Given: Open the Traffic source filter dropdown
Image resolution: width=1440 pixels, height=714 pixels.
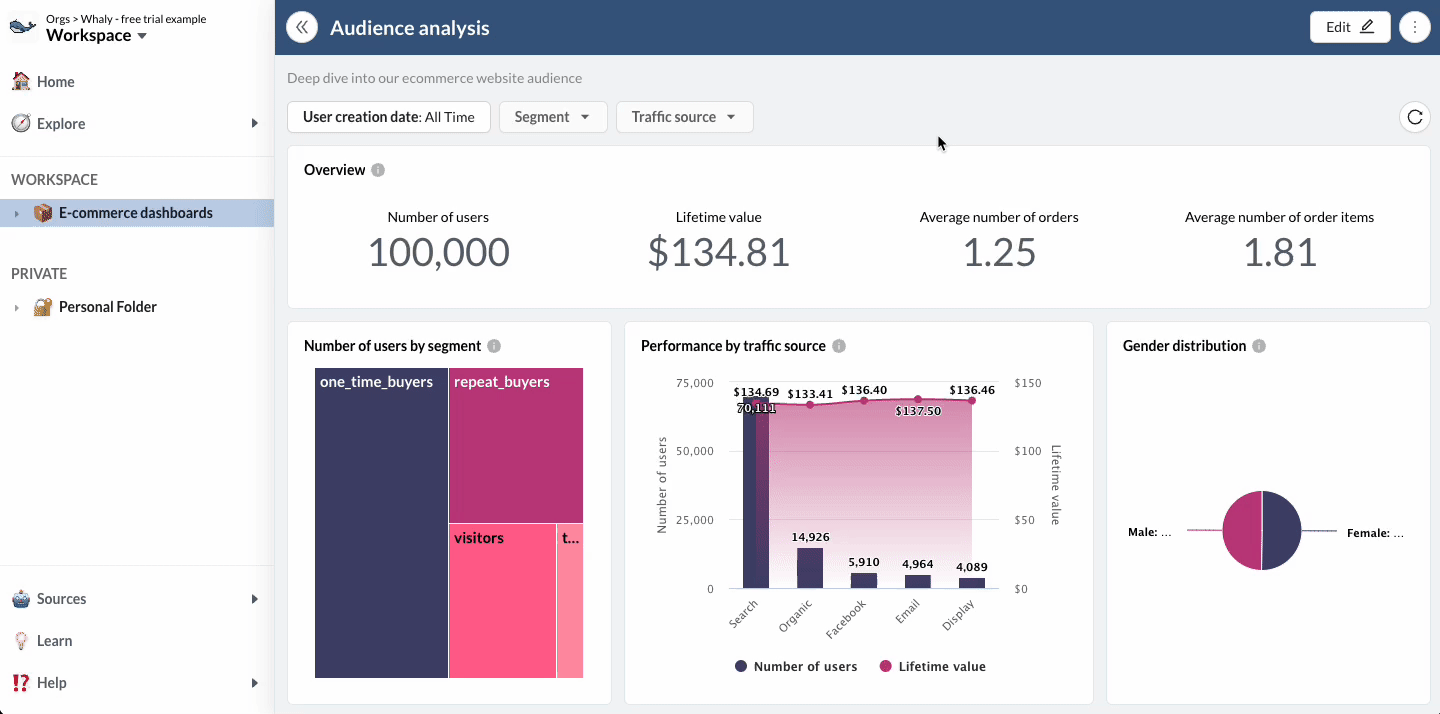Looking at the screenshot, I should [684, 117].
